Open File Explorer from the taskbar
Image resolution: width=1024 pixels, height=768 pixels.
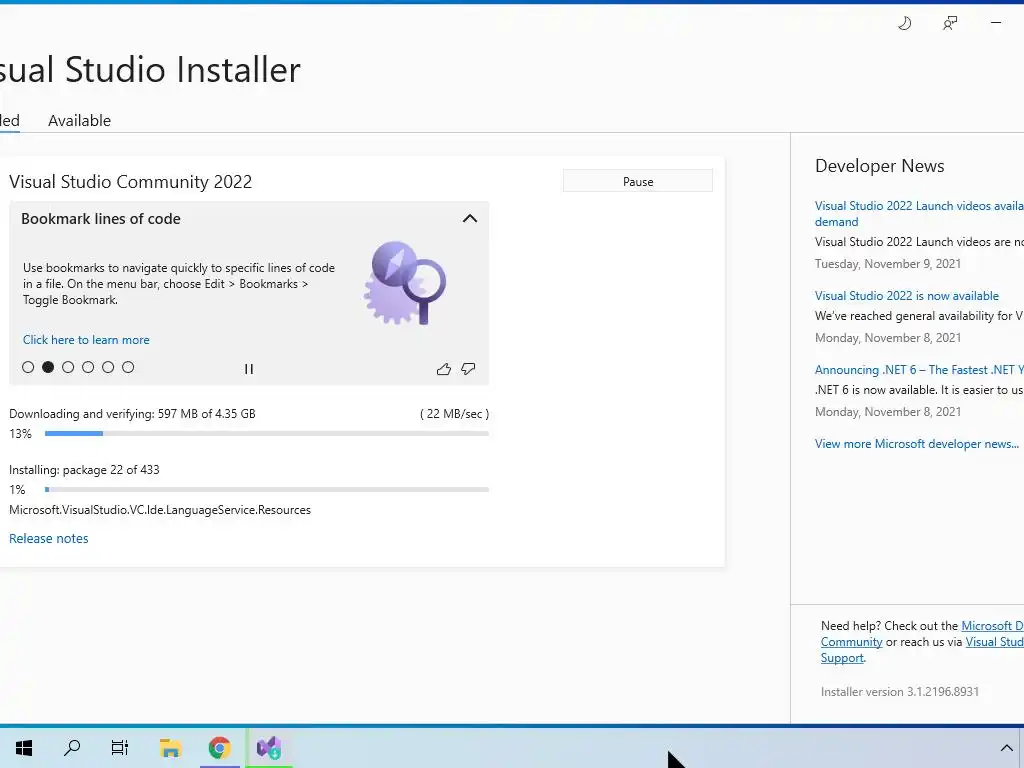click(x=170, y=748)
